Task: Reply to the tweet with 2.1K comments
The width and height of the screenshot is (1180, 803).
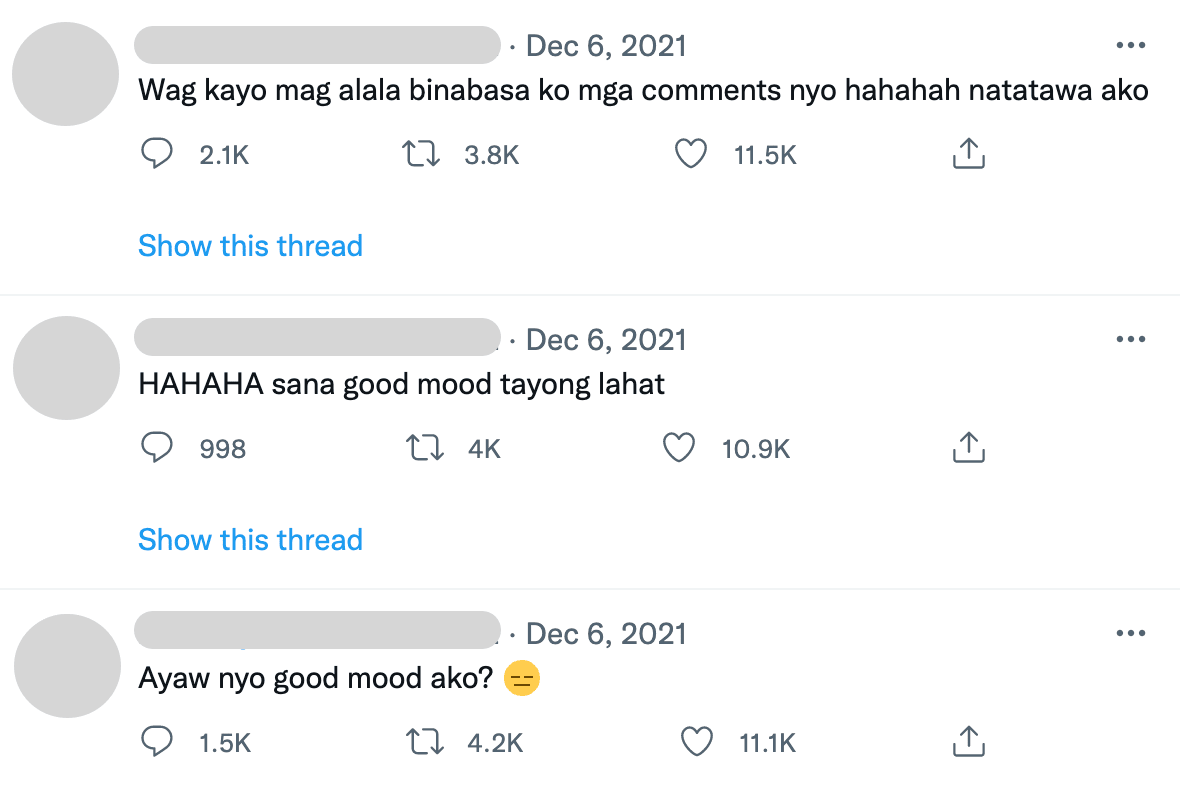Action: [x=157, y=154]
